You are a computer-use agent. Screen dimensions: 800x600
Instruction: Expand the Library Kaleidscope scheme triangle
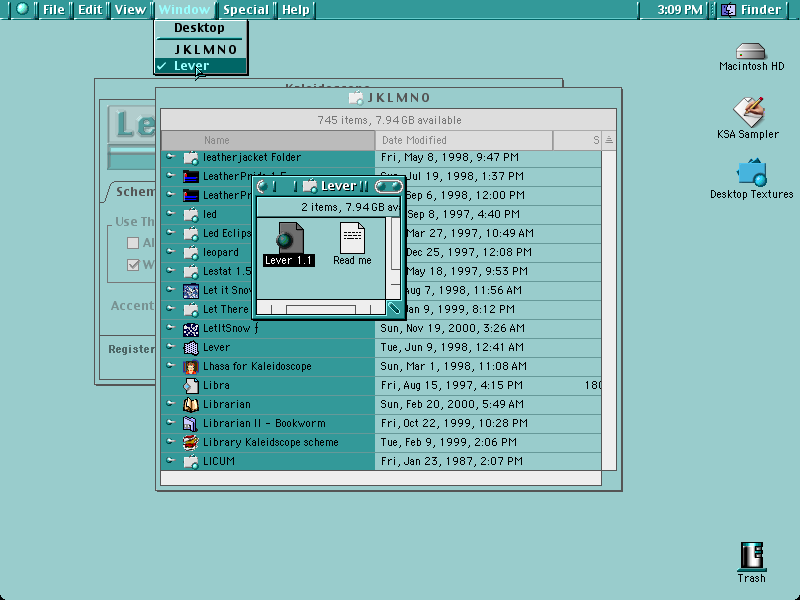[x=170, y=441]
